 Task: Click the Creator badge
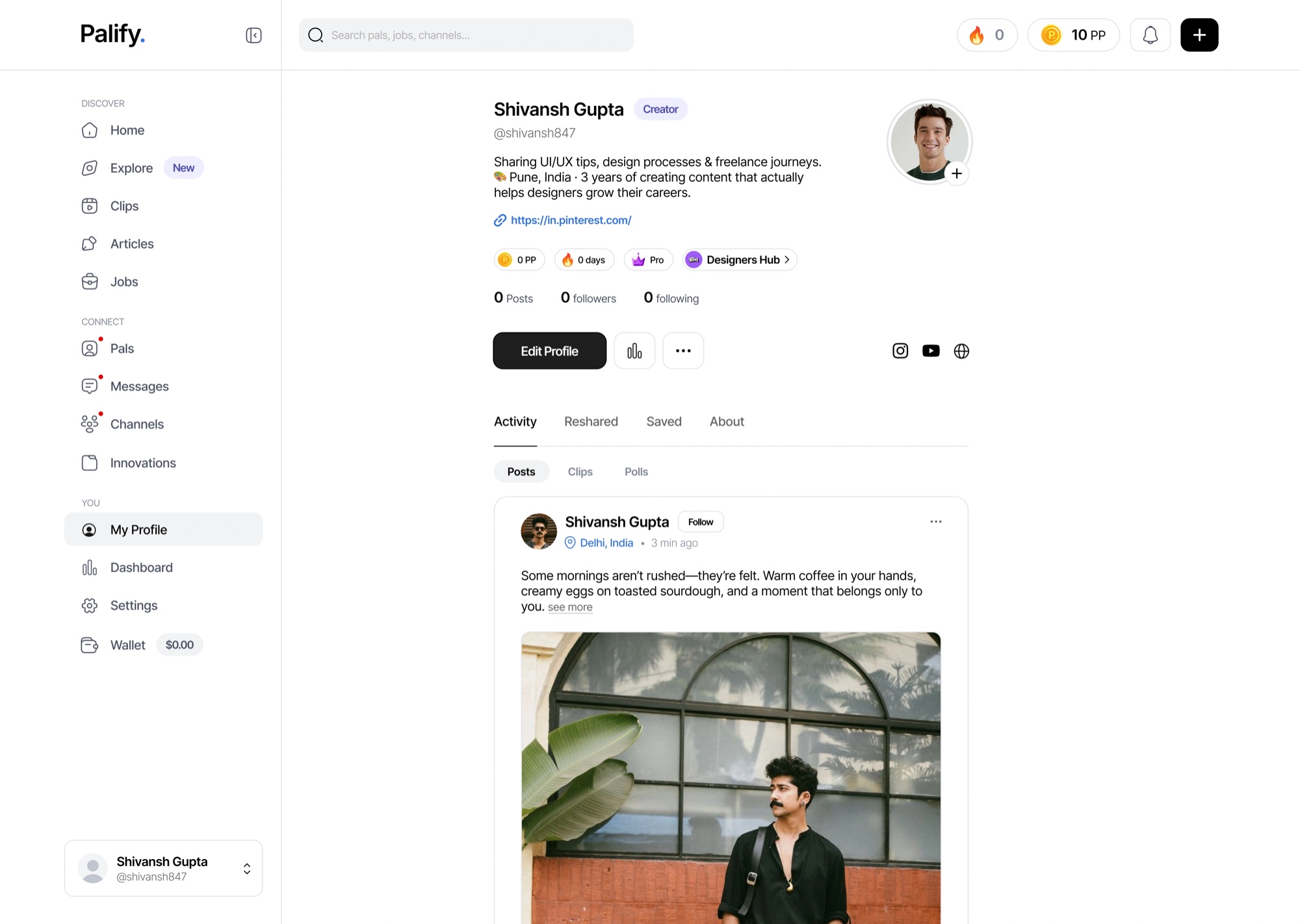[x=660, y=109]
